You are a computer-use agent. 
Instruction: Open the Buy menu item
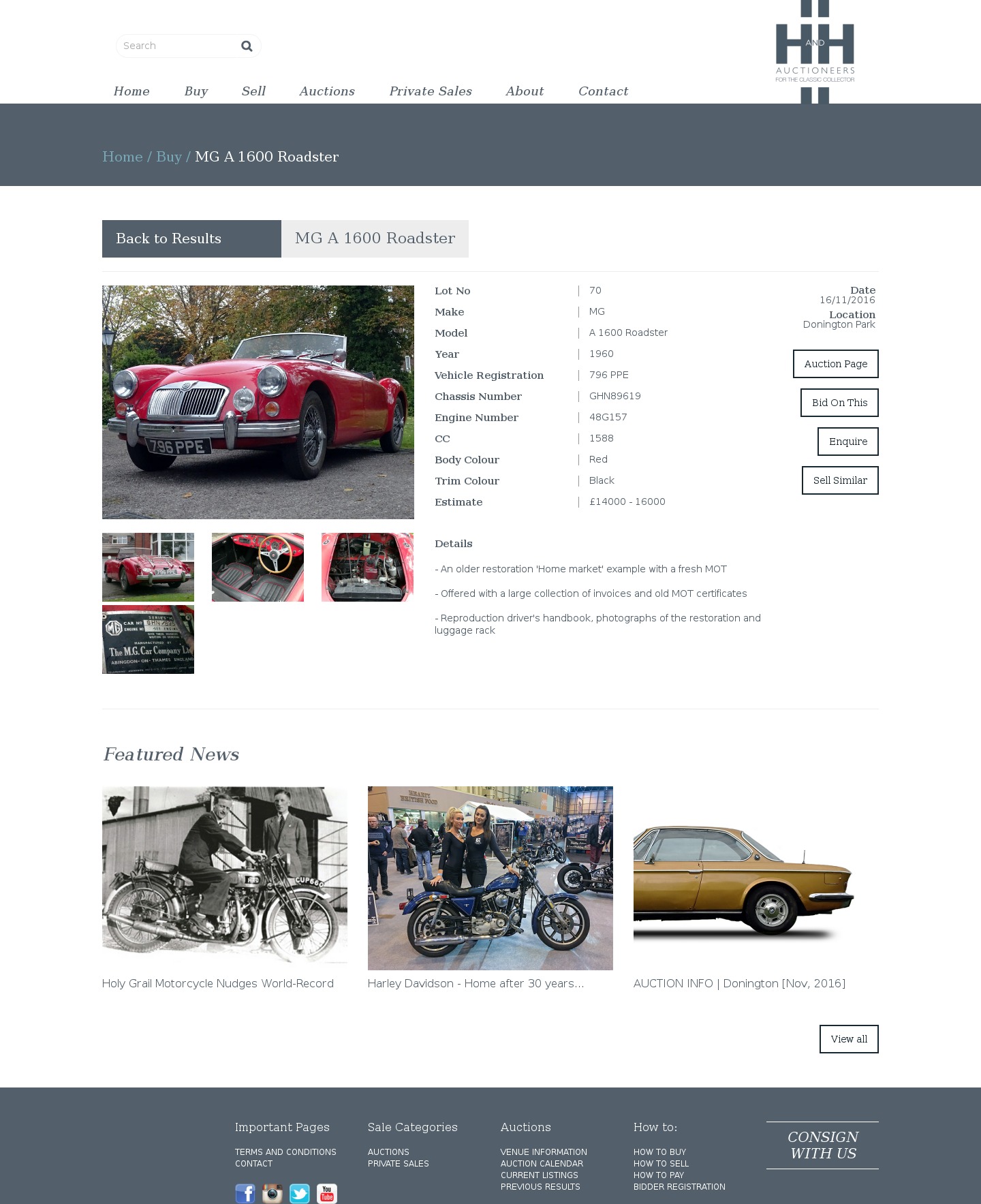point(196,91)
